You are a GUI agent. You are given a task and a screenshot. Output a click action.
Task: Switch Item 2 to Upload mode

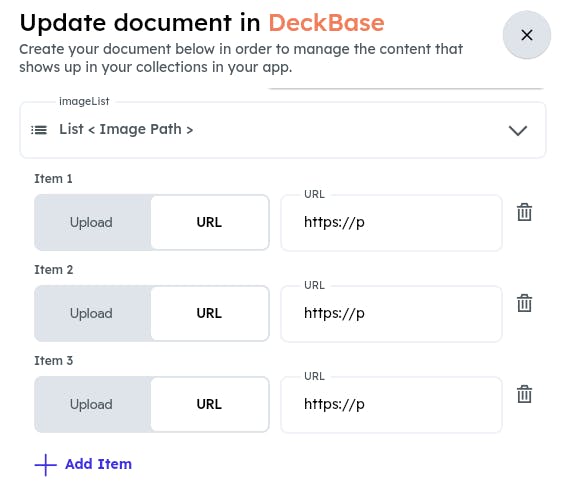[93, 313]
